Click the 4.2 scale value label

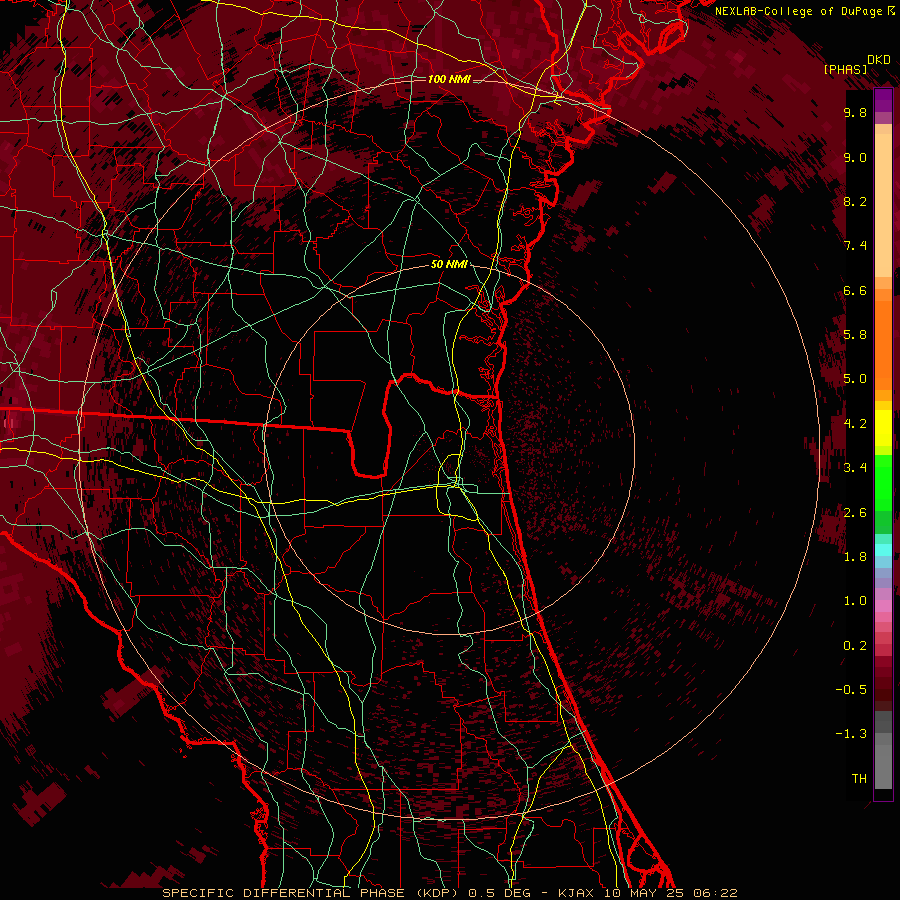point(855,423)
